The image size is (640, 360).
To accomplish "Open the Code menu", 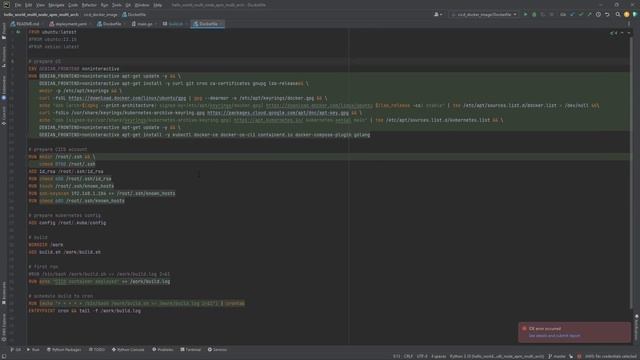I will coord(73,5).
